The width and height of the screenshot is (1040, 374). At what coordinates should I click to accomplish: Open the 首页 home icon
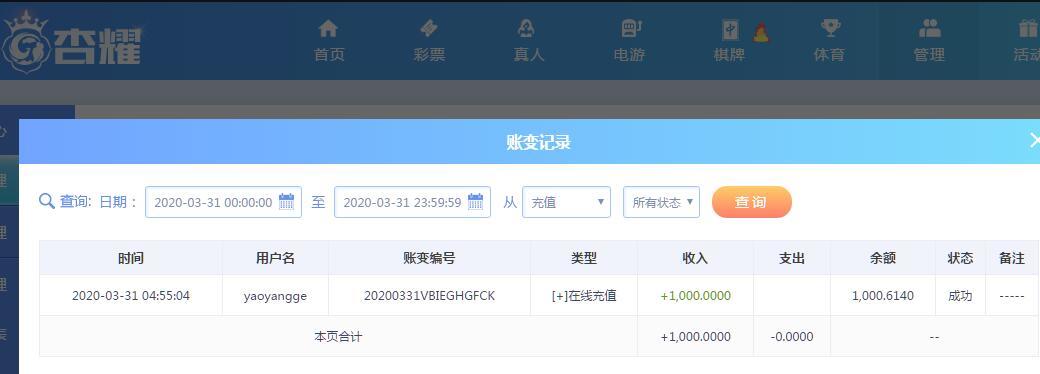(x=328, y=29)
